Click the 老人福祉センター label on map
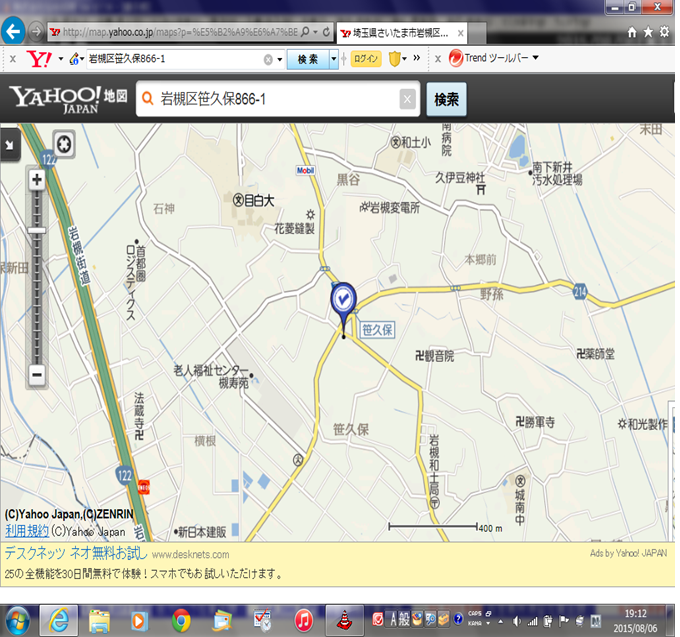Screen dimensions: 680x637 tap(211, 370)
